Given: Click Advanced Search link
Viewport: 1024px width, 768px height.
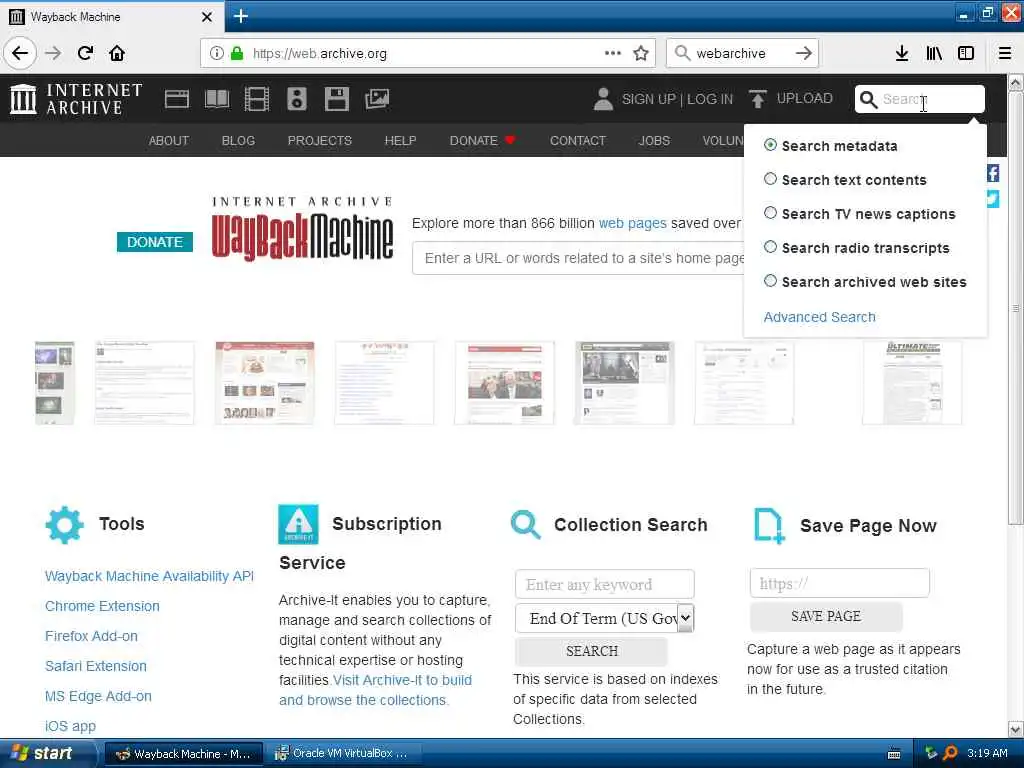Looking at the screenshot, I should [820, 317].
